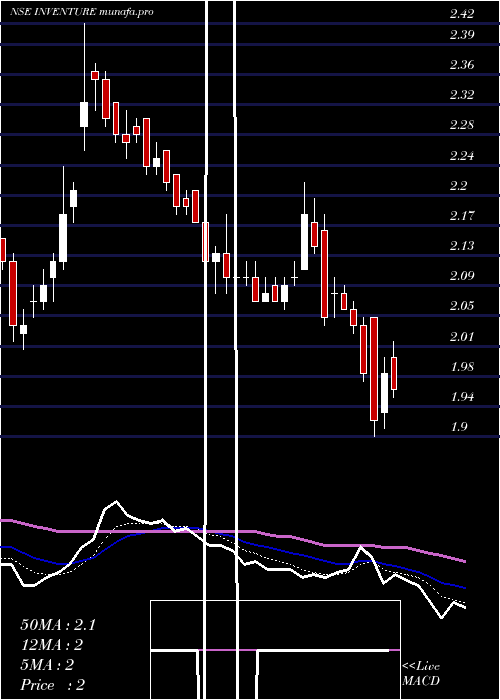Select the long red candle dropping to 1.9
This screenshot has height=700, width=500.
[374, 376]
